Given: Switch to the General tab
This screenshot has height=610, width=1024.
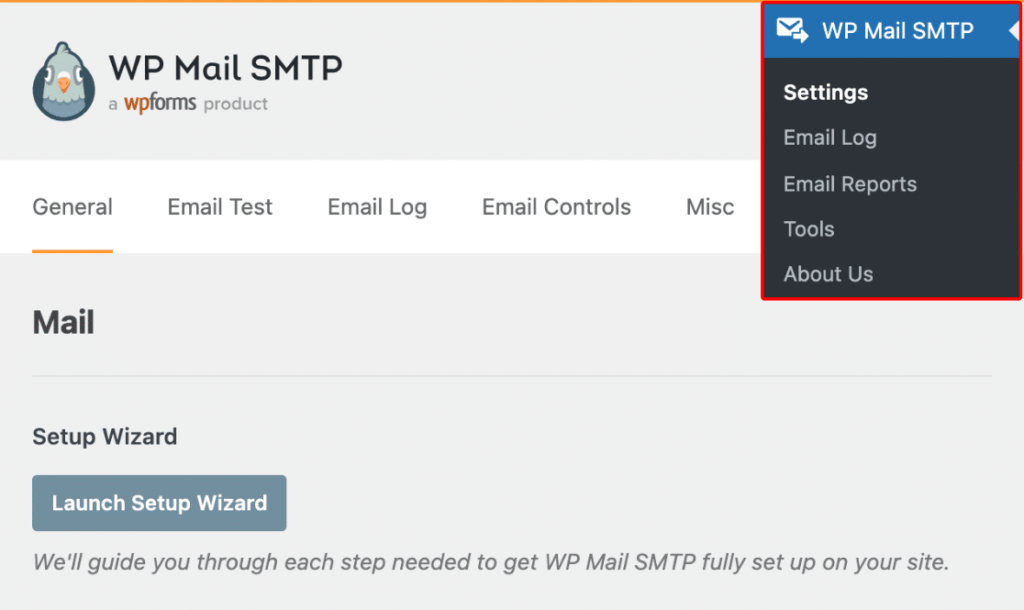Looking at the screenshot, I should pyautogui.click(x=72, y=207).
